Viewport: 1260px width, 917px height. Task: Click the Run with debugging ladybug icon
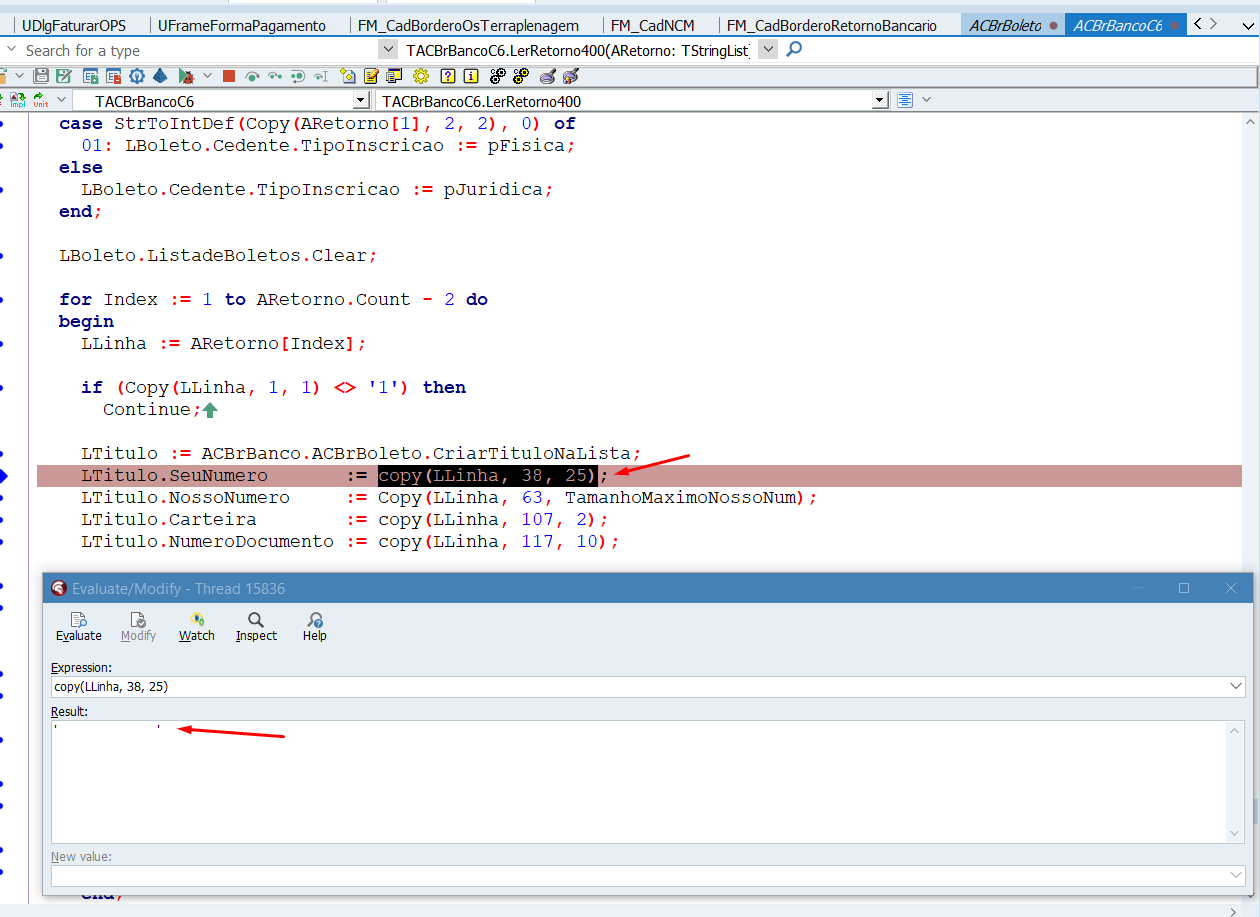(186, 76)
